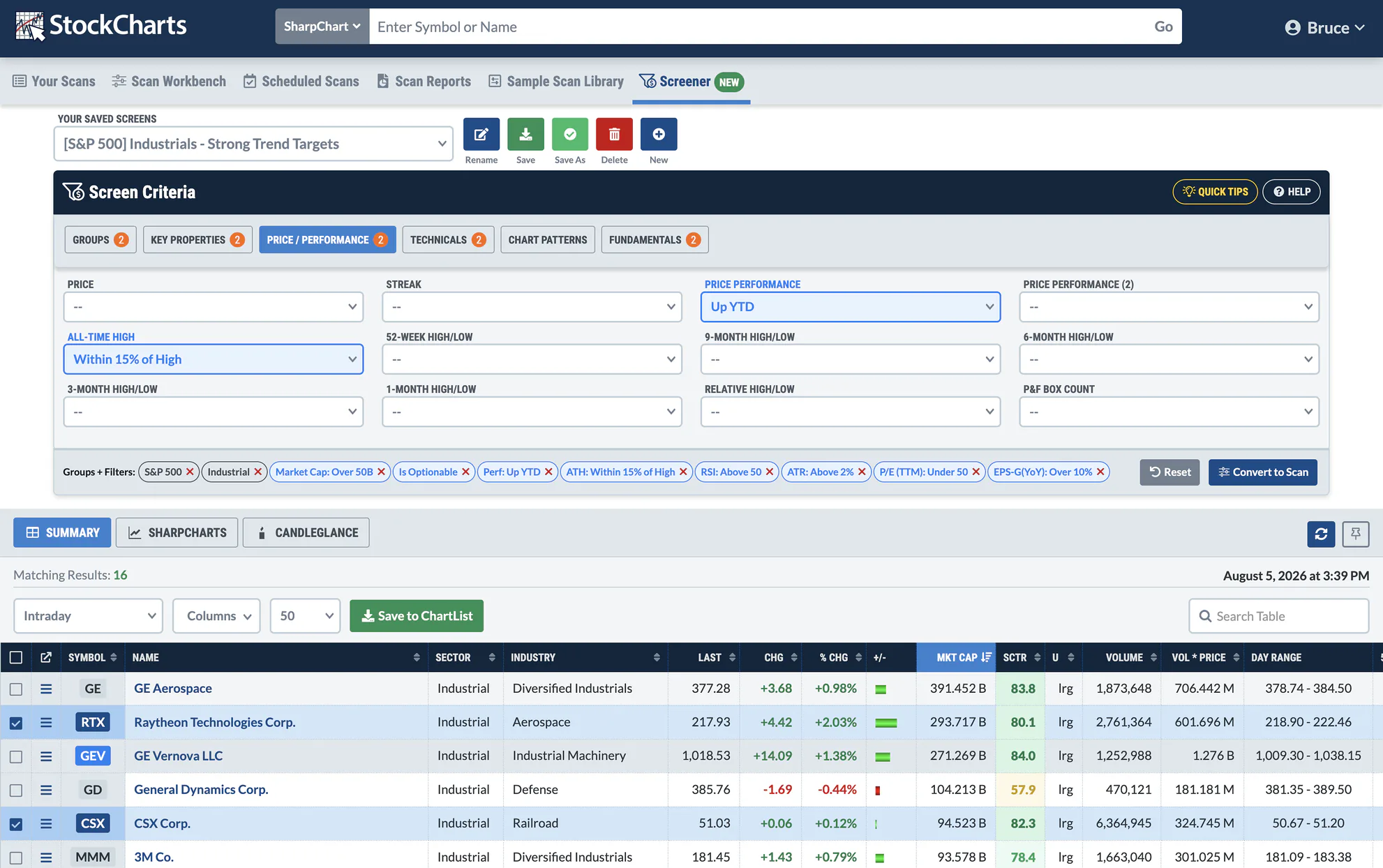Open the Sample Scan Library tab
The height and width of the screenshot is (868, 1383).
click(556, 82)
